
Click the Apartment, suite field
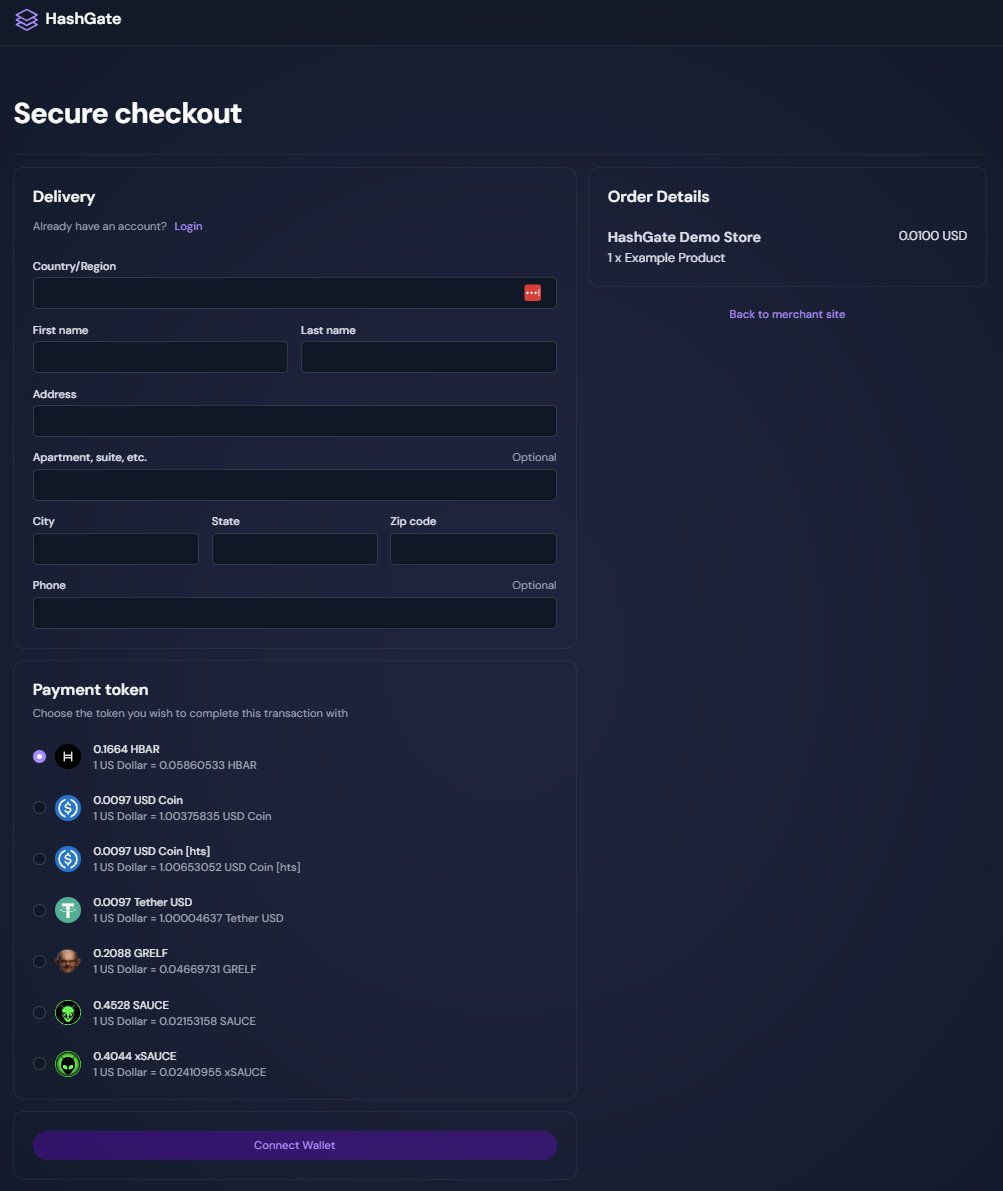(x=294, y=485)
